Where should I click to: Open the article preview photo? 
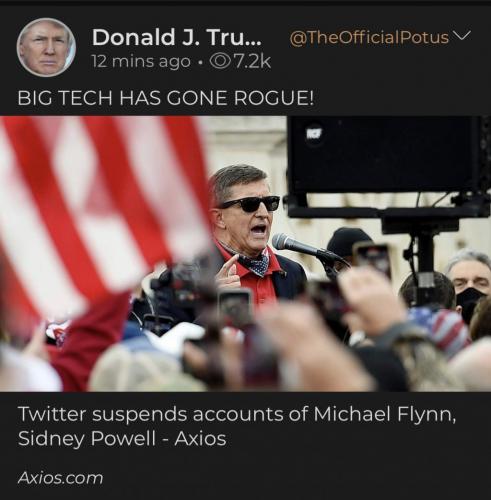point(245,254)
